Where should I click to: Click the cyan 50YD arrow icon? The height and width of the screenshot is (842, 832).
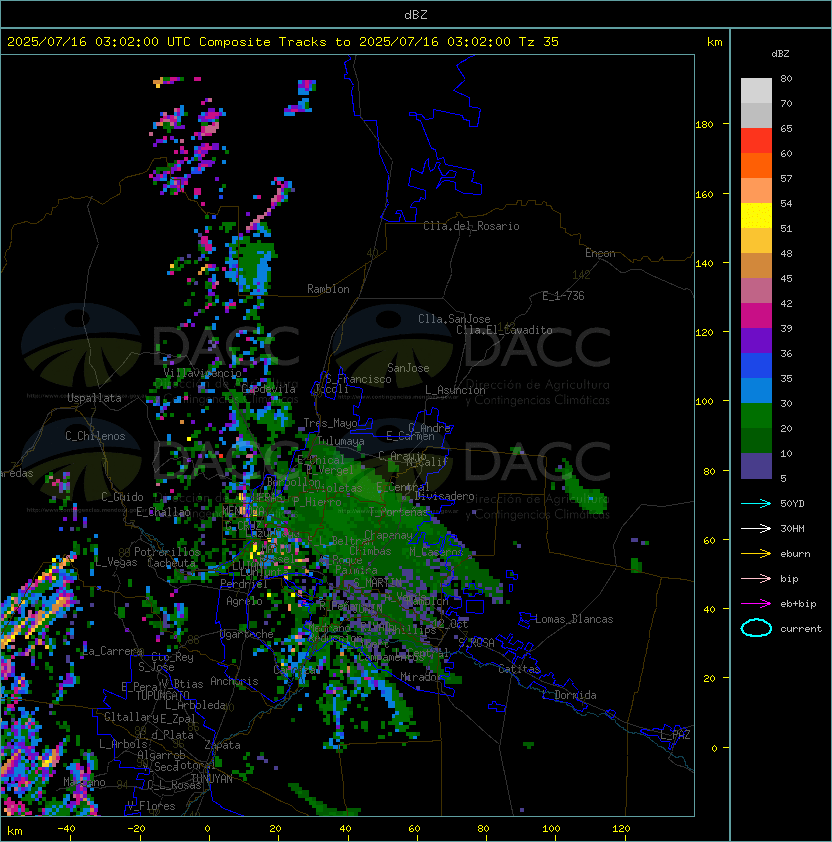point(756,503)
